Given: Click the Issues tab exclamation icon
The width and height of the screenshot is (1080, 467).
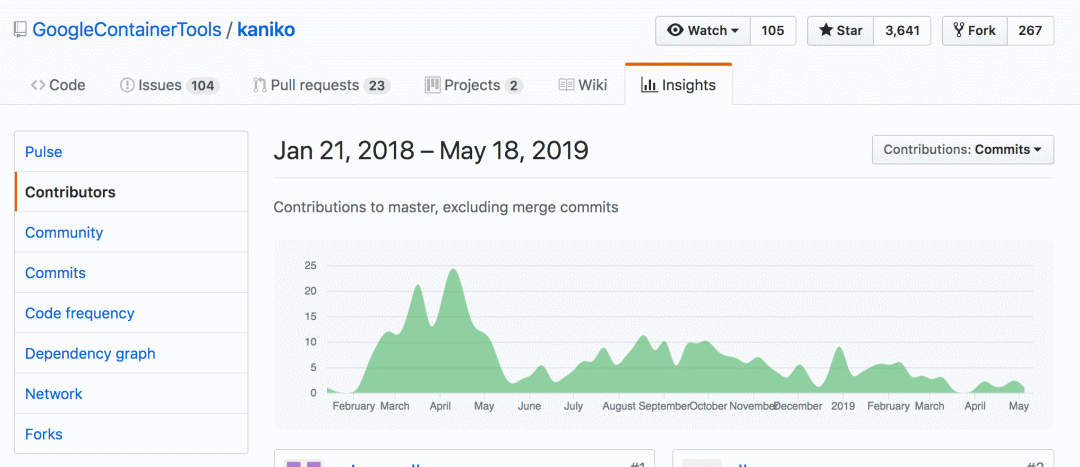Looking at the screenshot, I should click(x=127, y=85).
